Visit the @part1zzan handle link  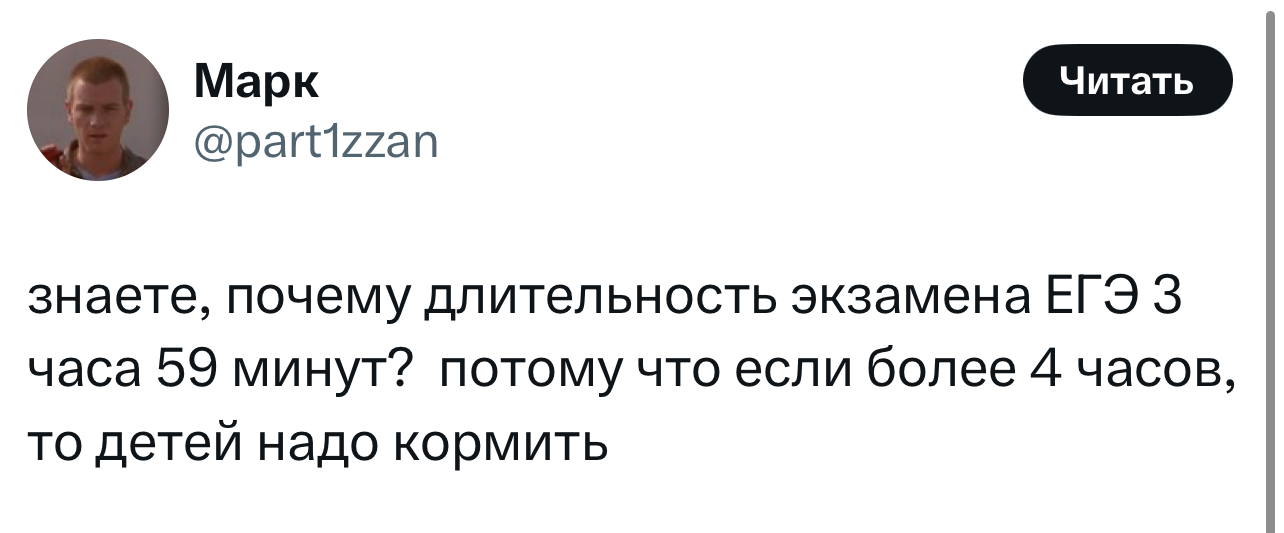coord(314,145)
